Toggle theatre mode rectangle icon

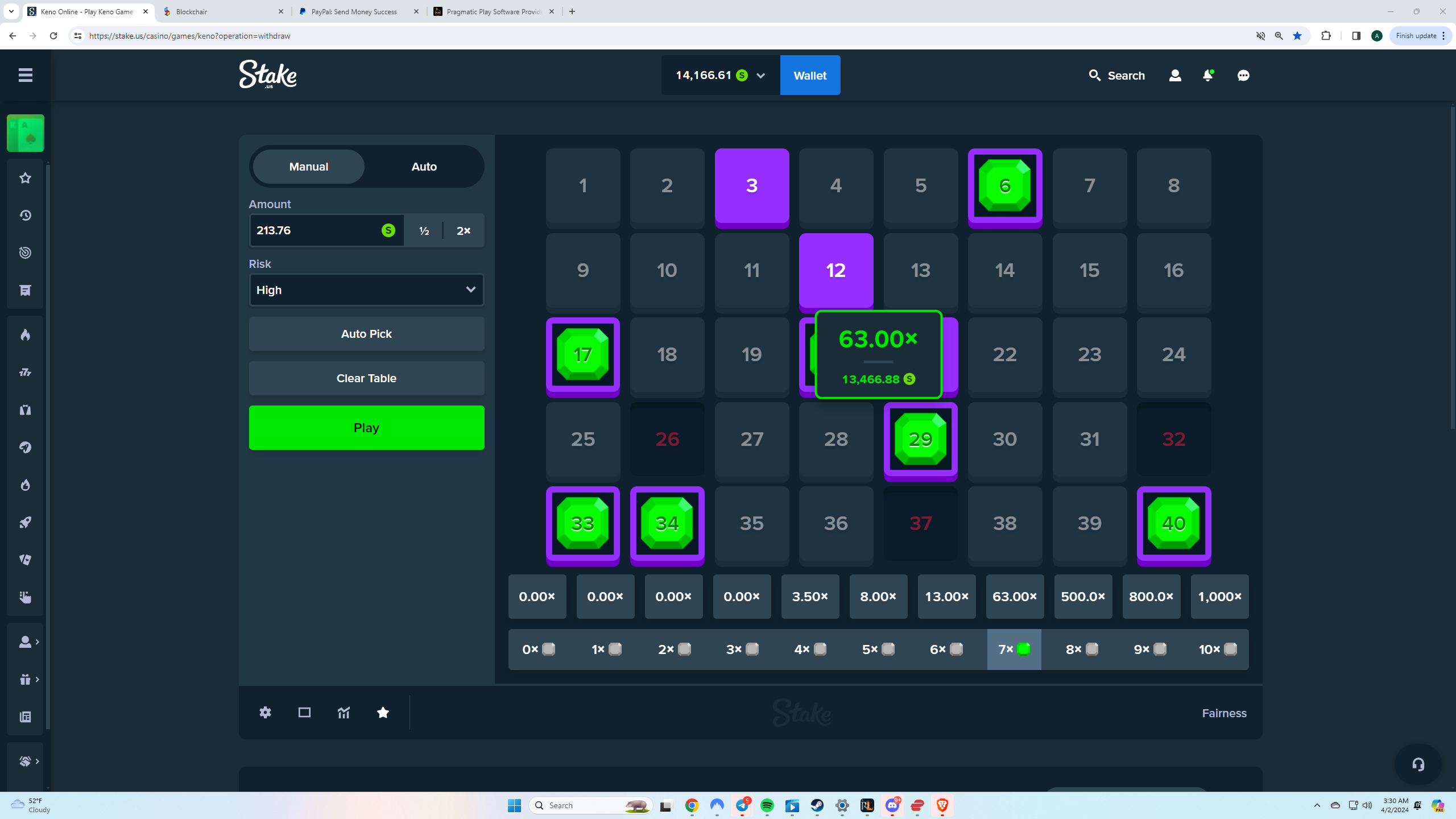coord(304,713)
